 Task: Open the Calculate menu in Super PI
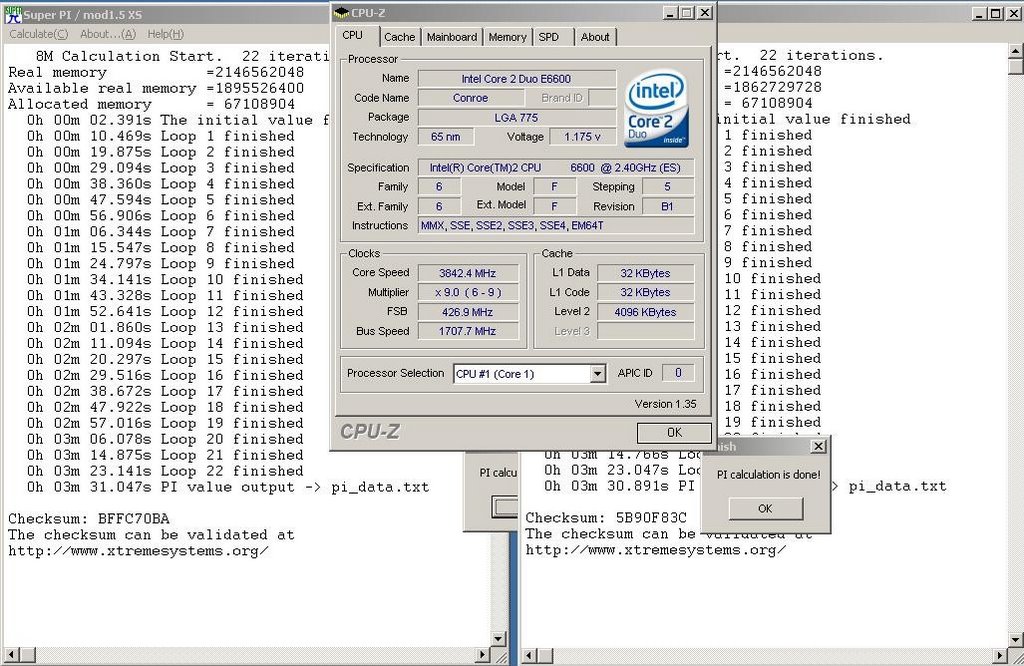[x=39, y=34]
